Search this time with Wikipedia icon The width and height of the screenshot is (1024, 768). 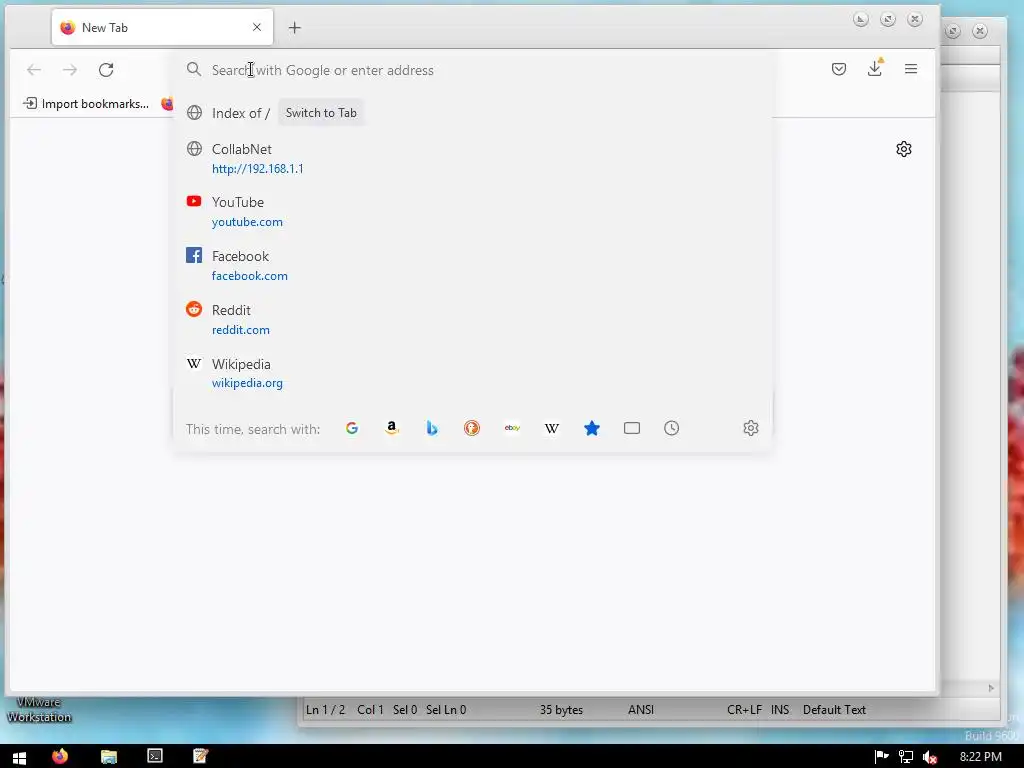pos(552,428)
